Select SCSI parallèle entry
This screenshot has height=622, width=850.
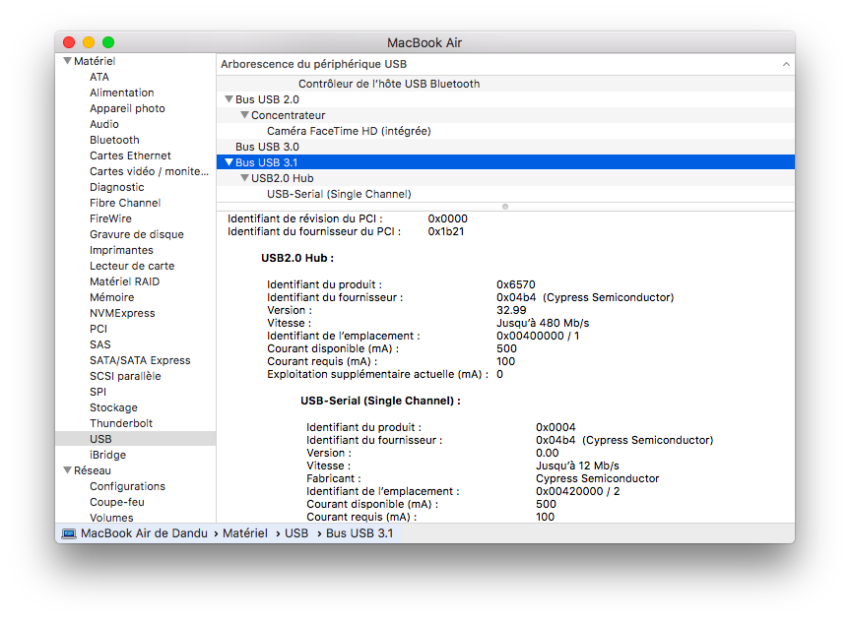(x=125, y=376)
